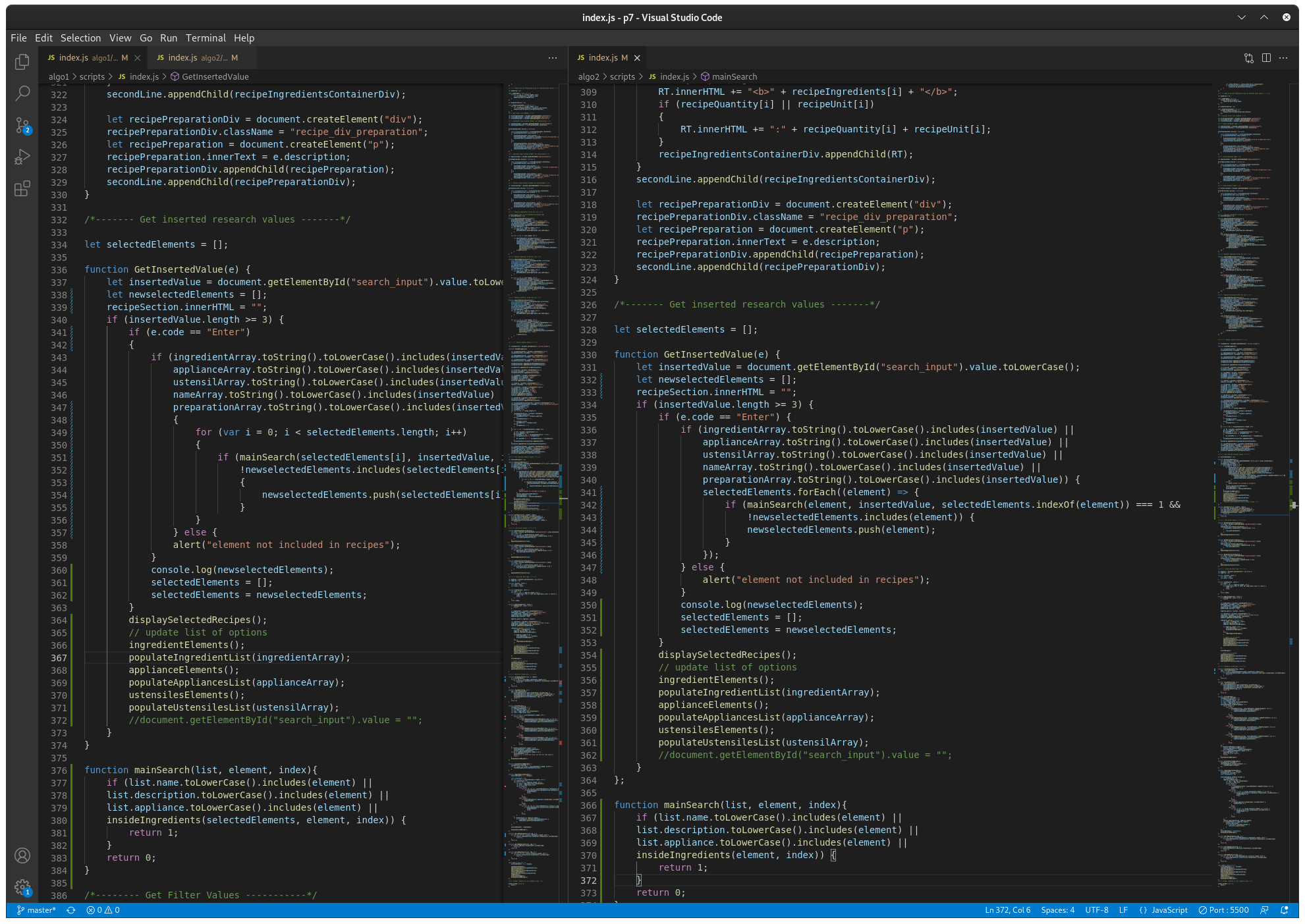Click Ln 372, Col 6 to go to line
1305x924 pixels.
coord(1007,910)
